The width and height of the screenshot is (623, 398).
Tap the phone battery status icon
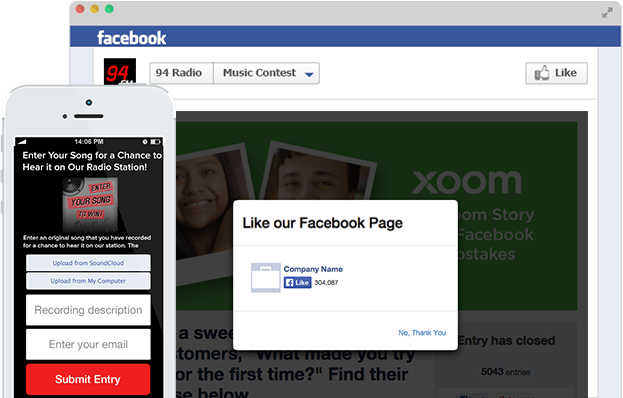point(155,141)
